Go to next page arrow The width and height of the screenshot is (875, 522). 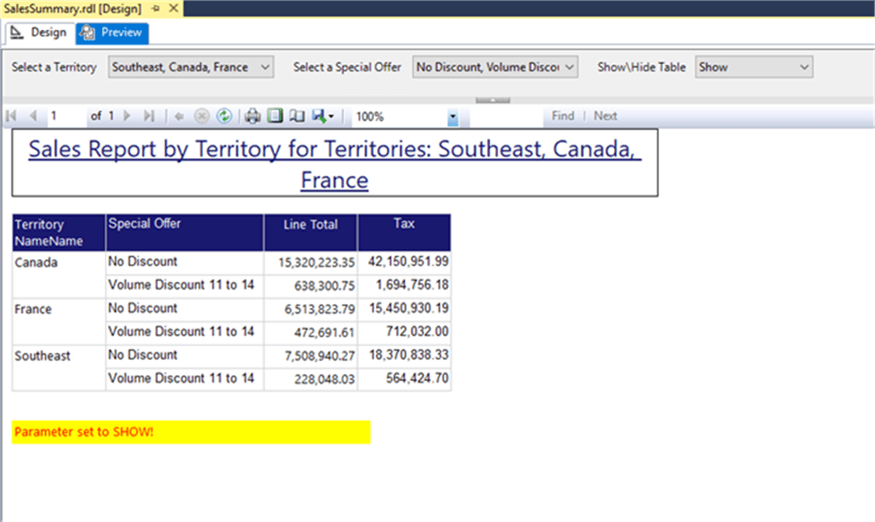click(127, 116)
